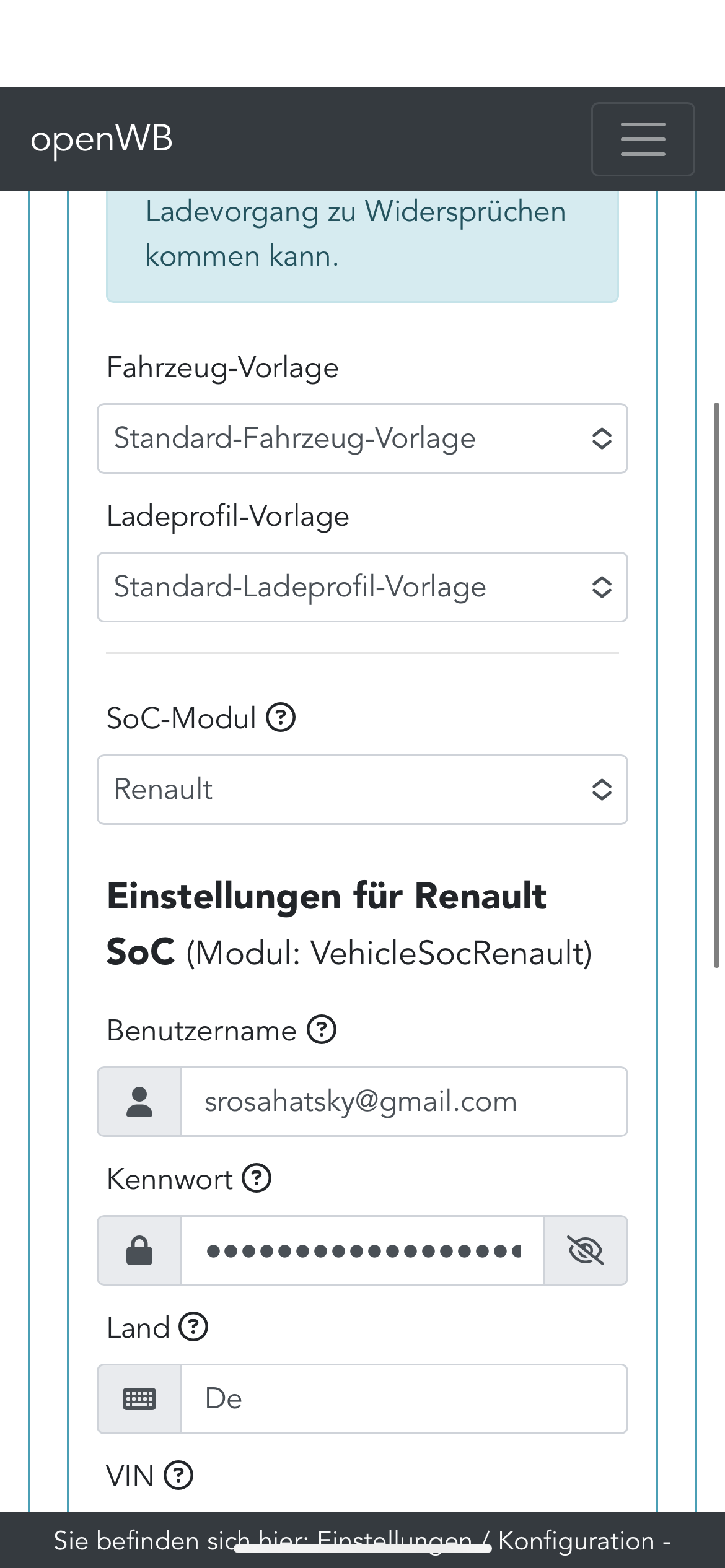The height and width of the screenshot is (1568, 725).
Task: Click the openWB brand link
Action: click(102, 139)
